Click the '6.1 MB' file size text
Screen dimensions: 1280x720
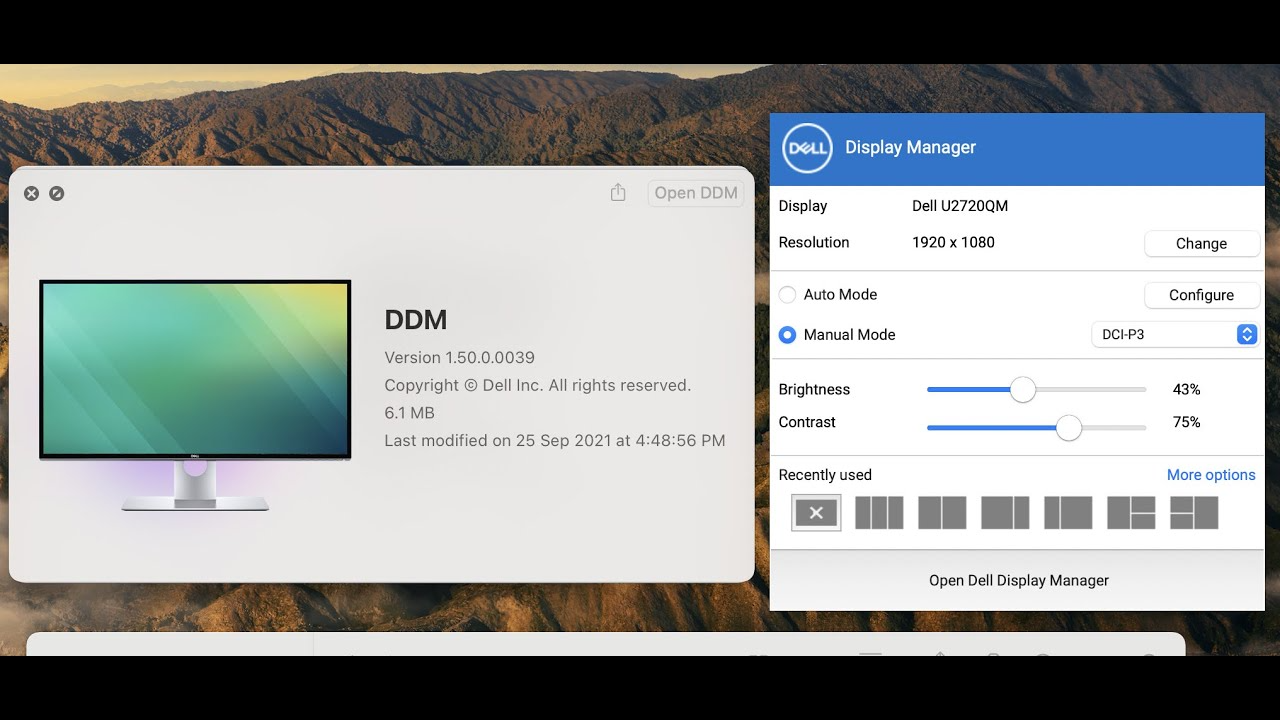(410, 412)
